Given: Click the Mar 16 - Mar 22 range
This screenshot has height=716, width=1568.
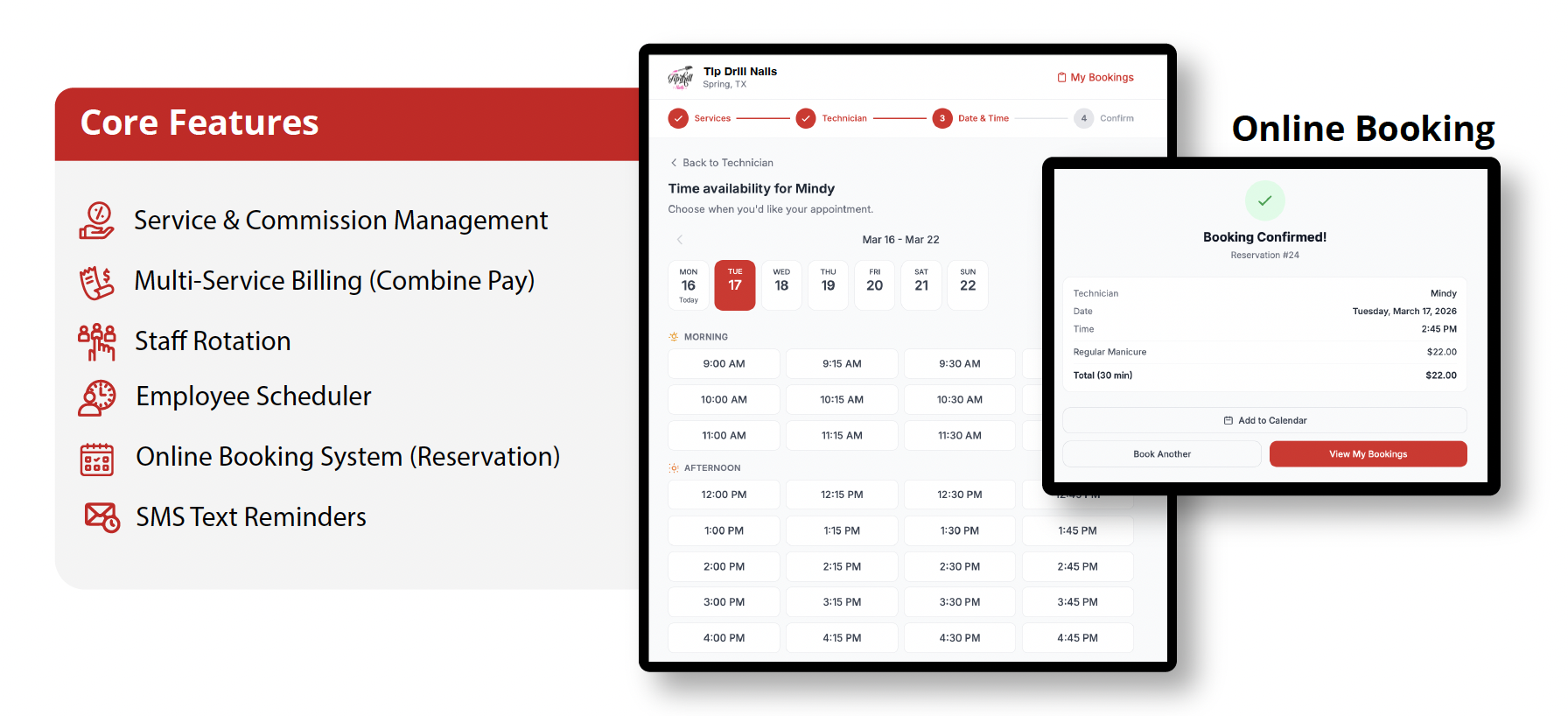Looking at the screenshot, I should (900, 239).
